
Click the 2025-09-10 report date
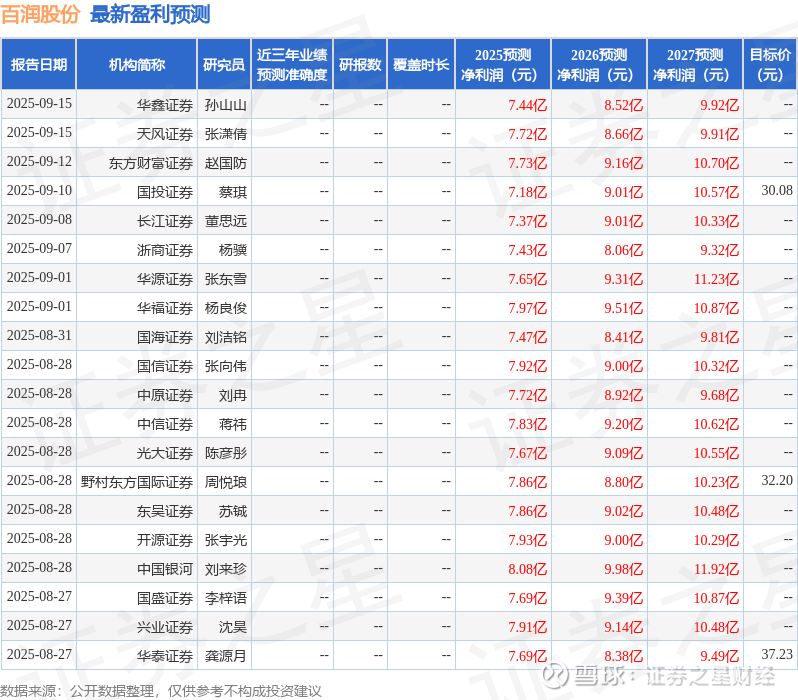[39, 190]
